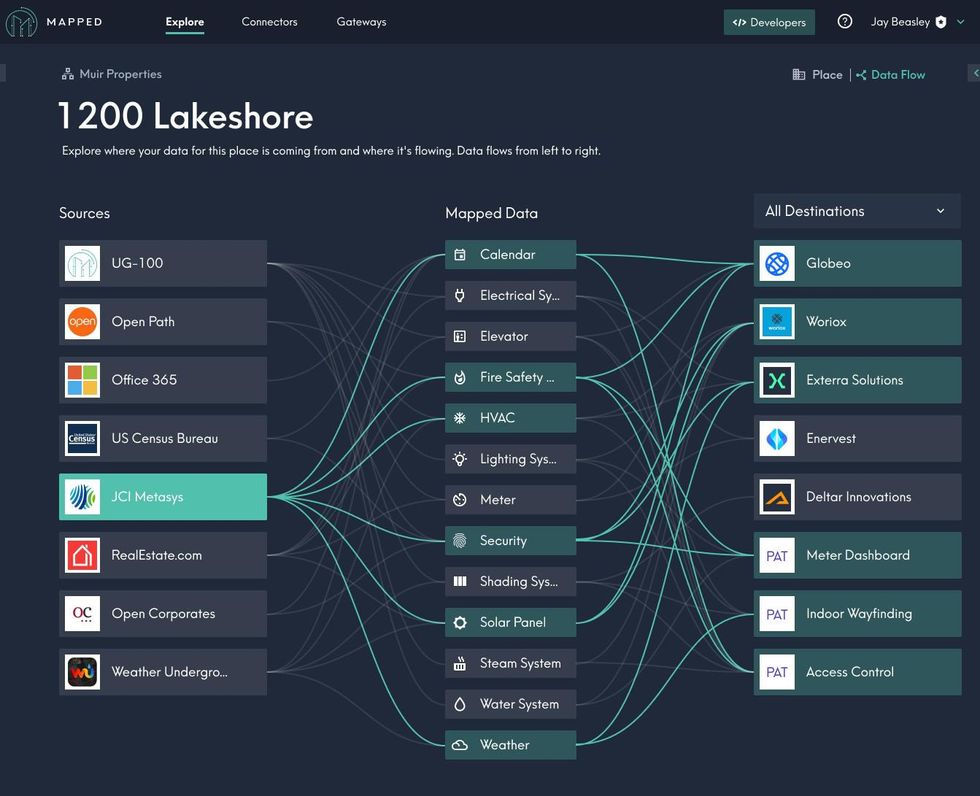The image size is (980, 796).
Task: Switch to the Place view
Action: point(818,75)
